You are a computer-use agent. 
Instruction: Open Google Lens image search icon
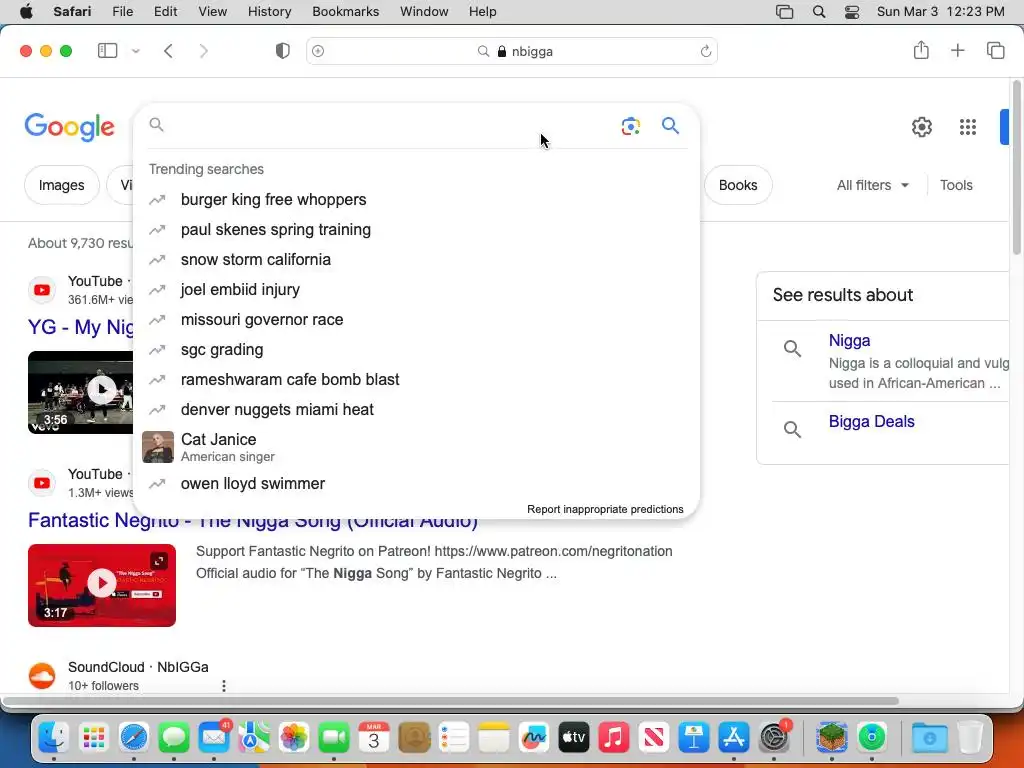[630, 126]
